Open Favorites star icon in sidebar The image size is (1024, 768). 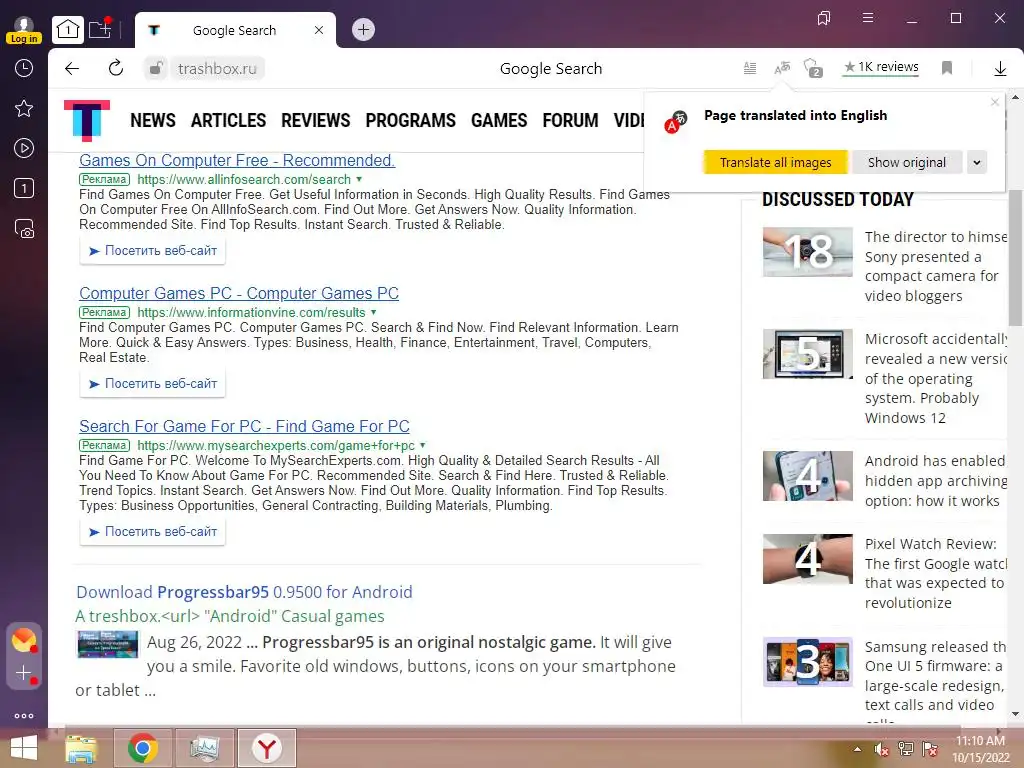pos(24,108)
